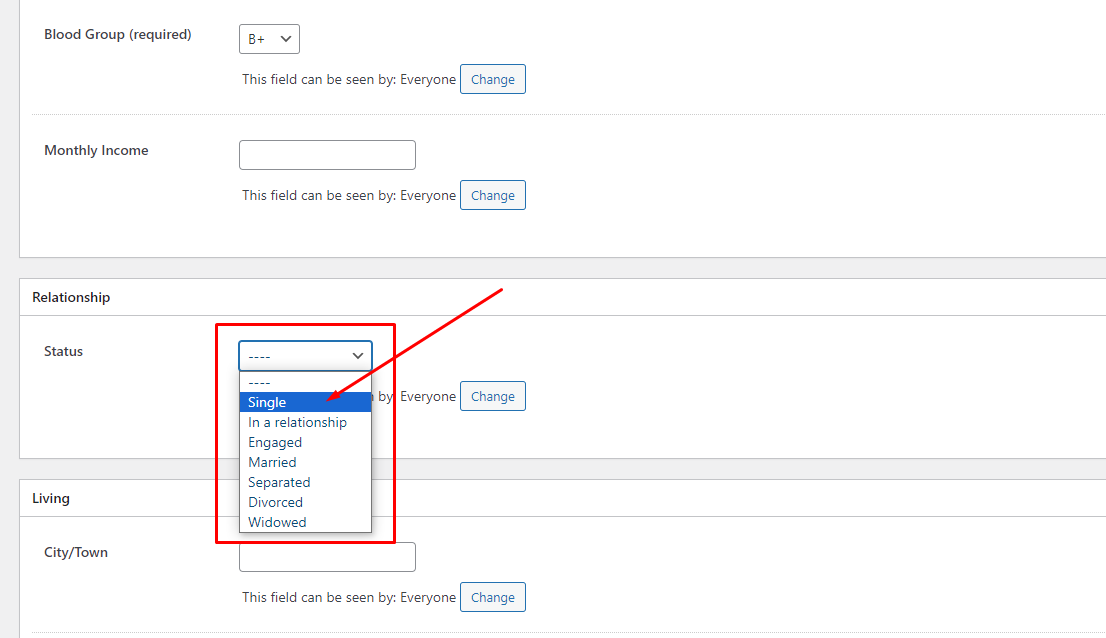Viewport: 1106px width, 638px height.
Task: Collapse the Status dropdown combo box
Action: coord(305,356)
